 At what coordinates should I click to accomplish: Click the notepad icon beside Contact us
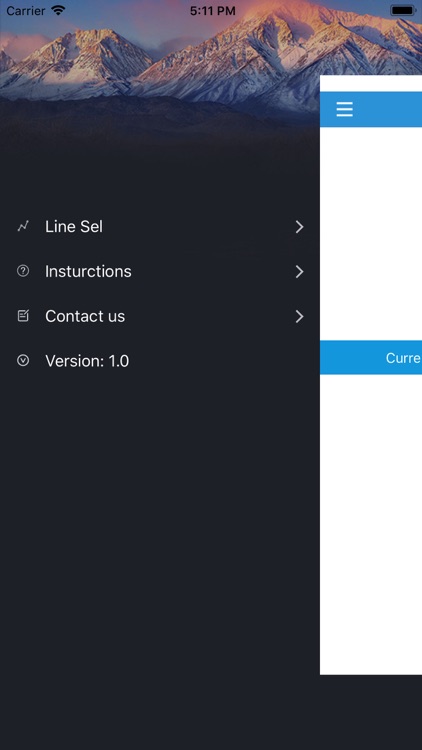coord(23,316)
